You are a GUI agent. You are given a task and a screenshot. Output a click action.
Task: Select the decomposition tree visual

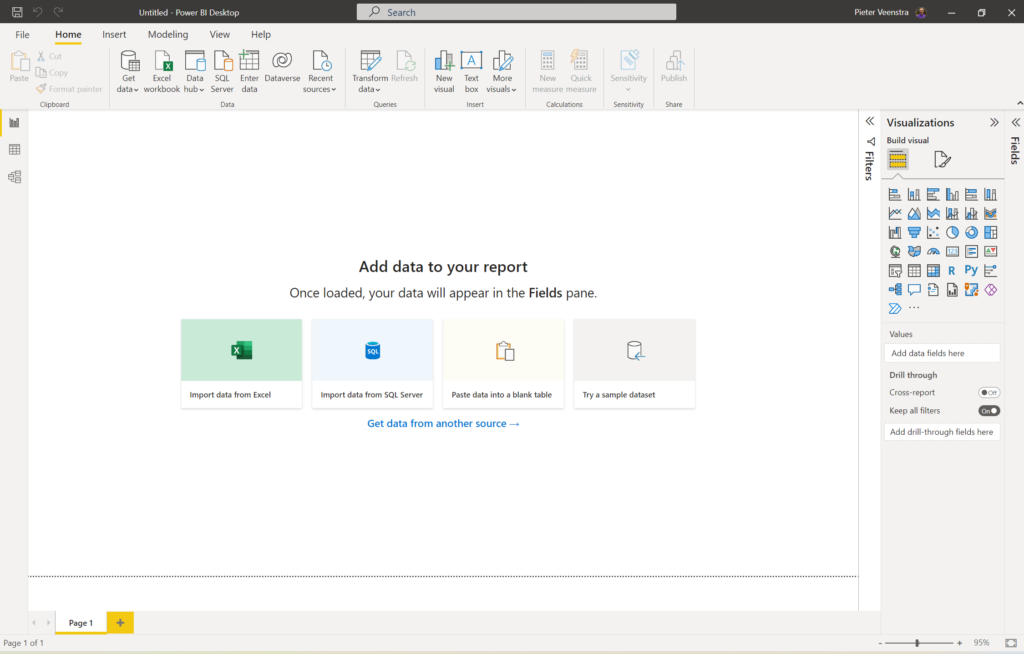tap(895, 289)
